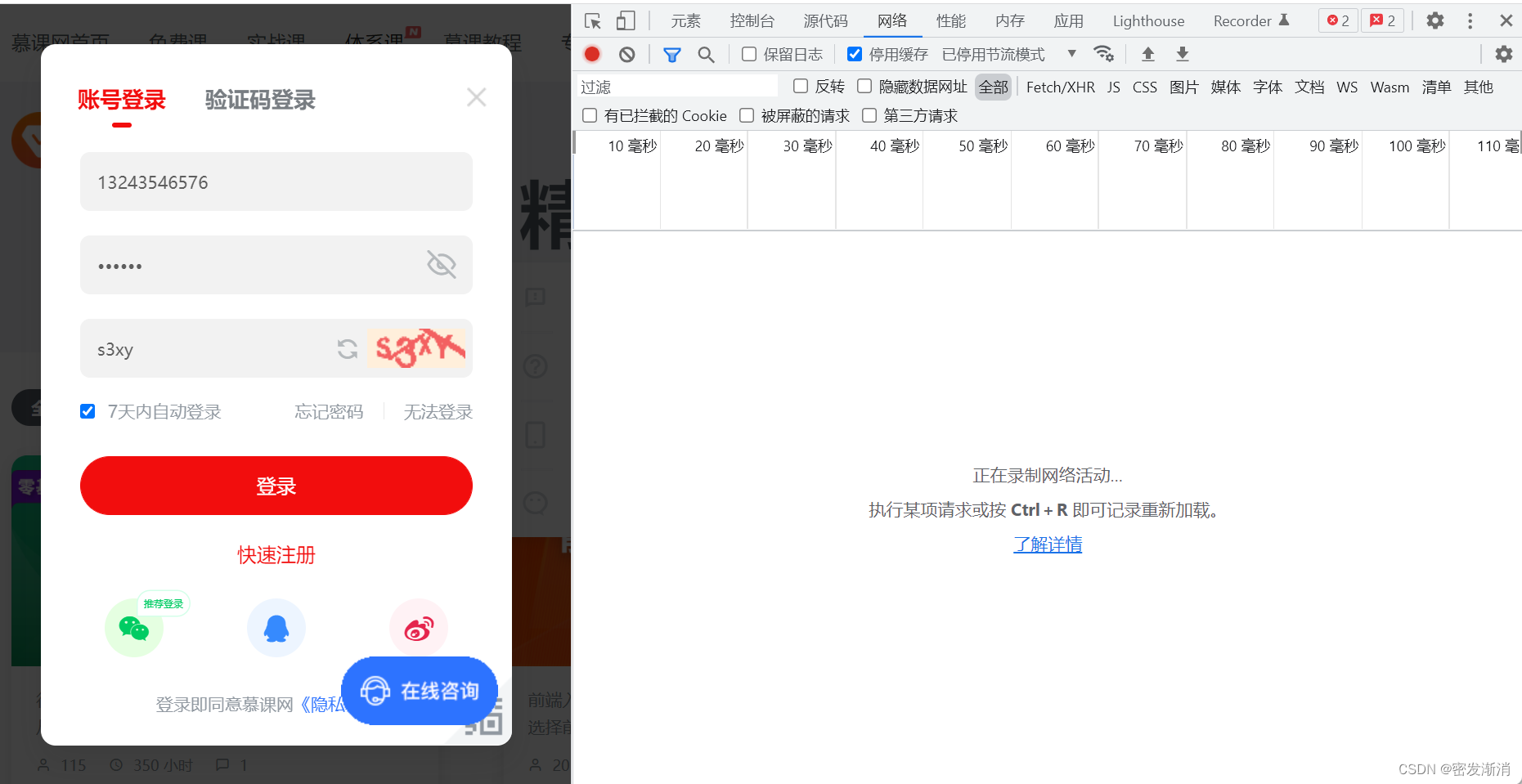Log in with QQ penguin icon
The height and width of the screenshot is (784, 1522).
276,628
